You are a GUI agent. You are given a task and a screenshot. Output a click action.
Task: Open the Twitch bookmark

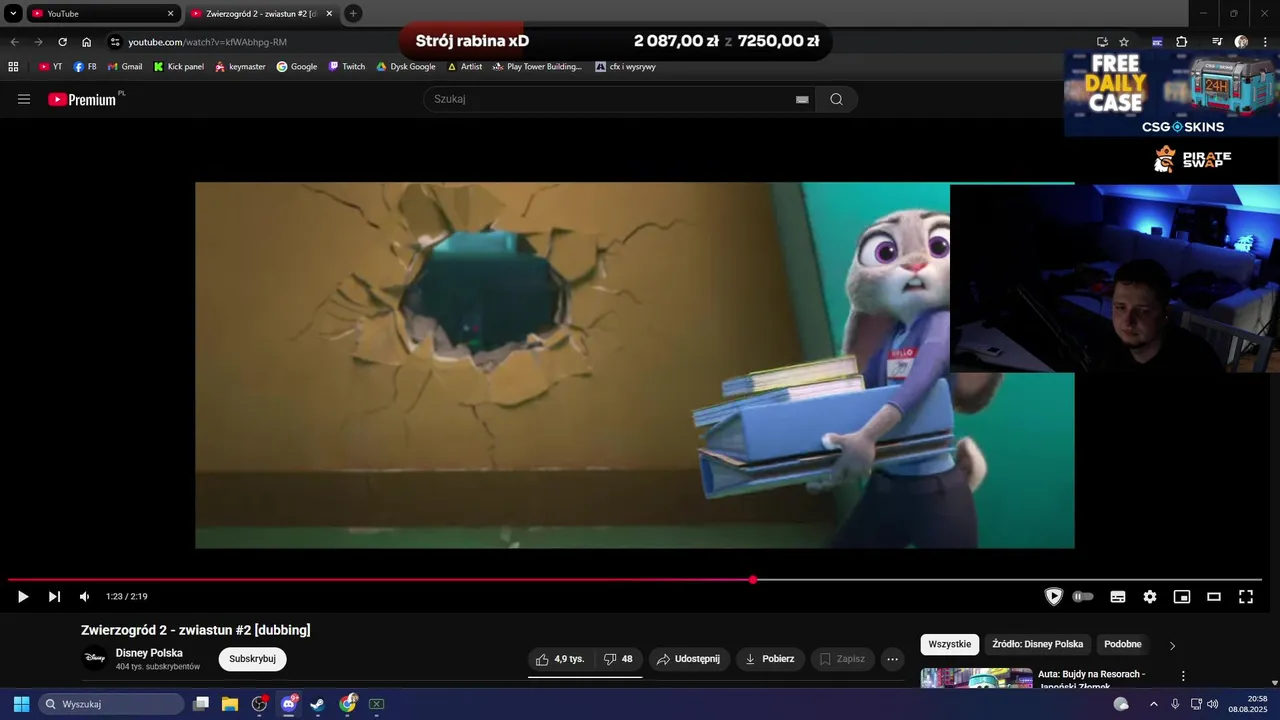pyautogui.click(x=347, y=67)
